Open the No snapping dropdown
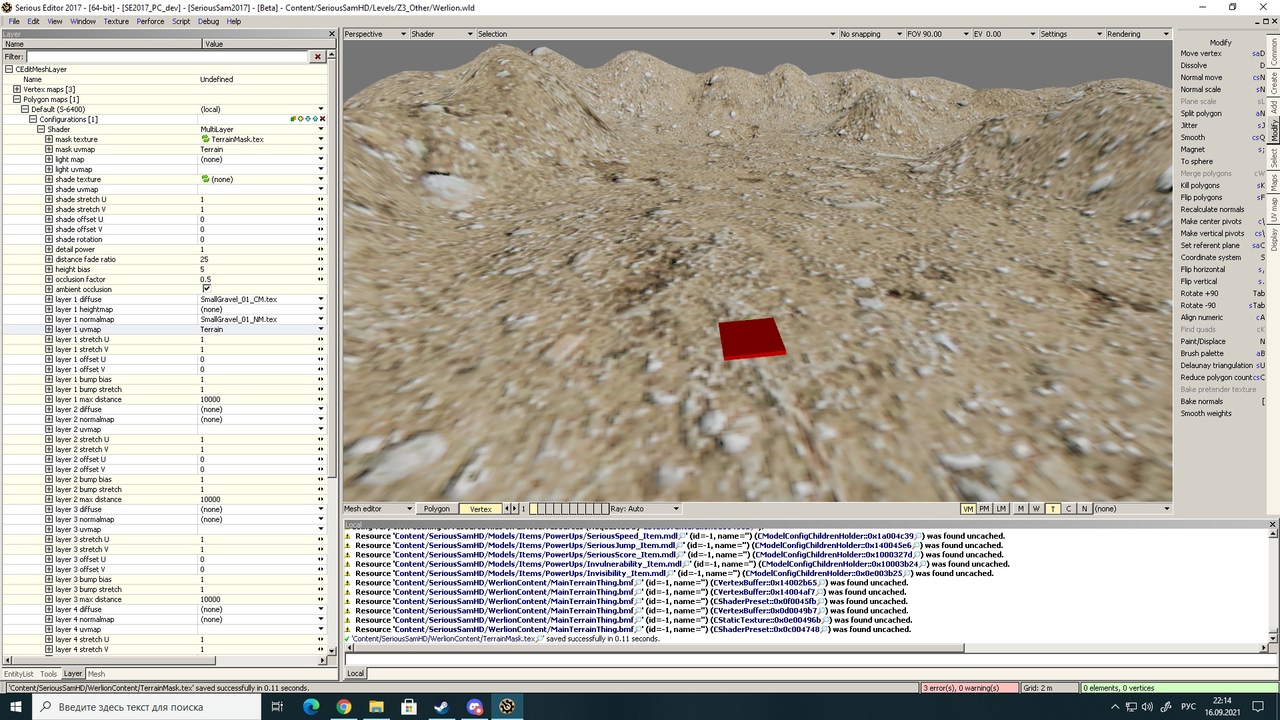The height and width of the screenshot is (720, 1280). pyautogui.click(x=870, y=34)
